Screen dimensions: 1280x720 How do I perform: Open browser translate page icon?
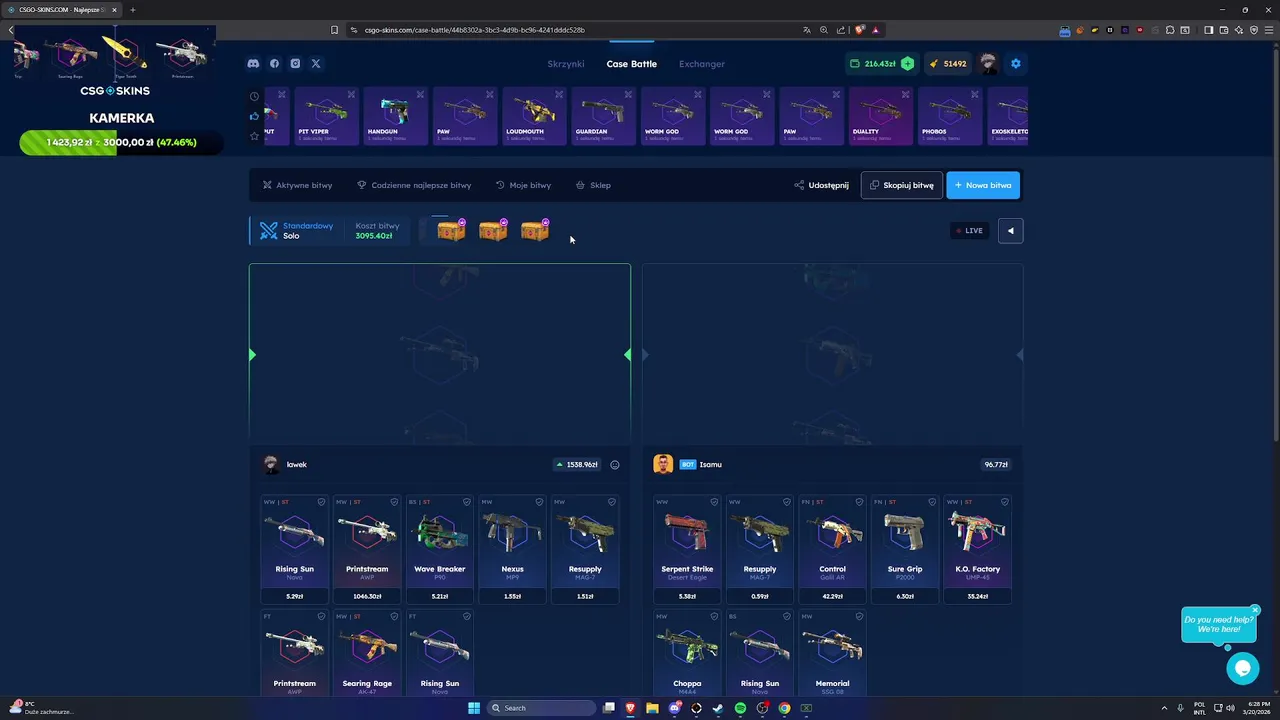point(807,30)
